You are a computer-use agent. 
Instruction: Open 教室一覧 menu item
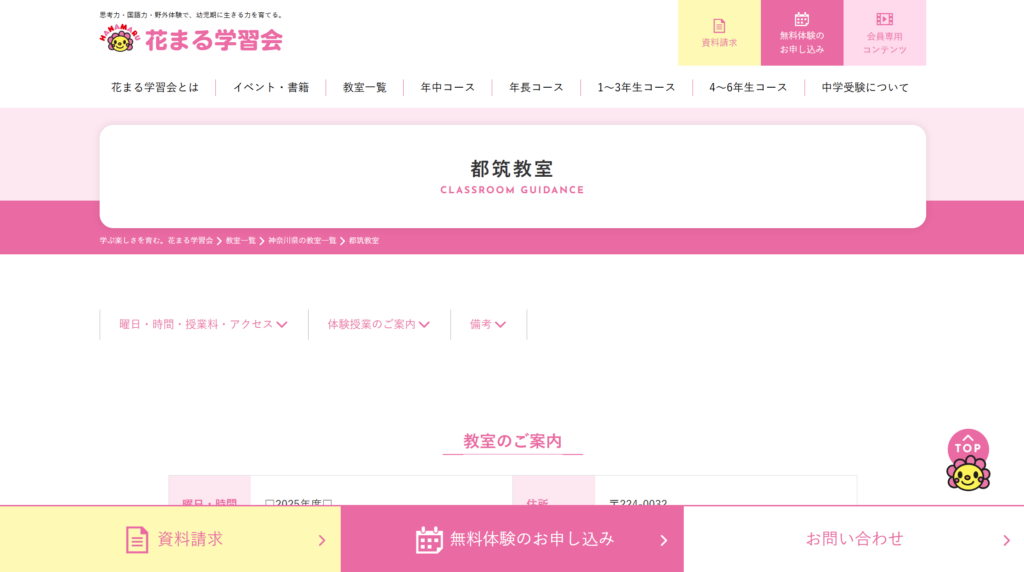(364, 87)
